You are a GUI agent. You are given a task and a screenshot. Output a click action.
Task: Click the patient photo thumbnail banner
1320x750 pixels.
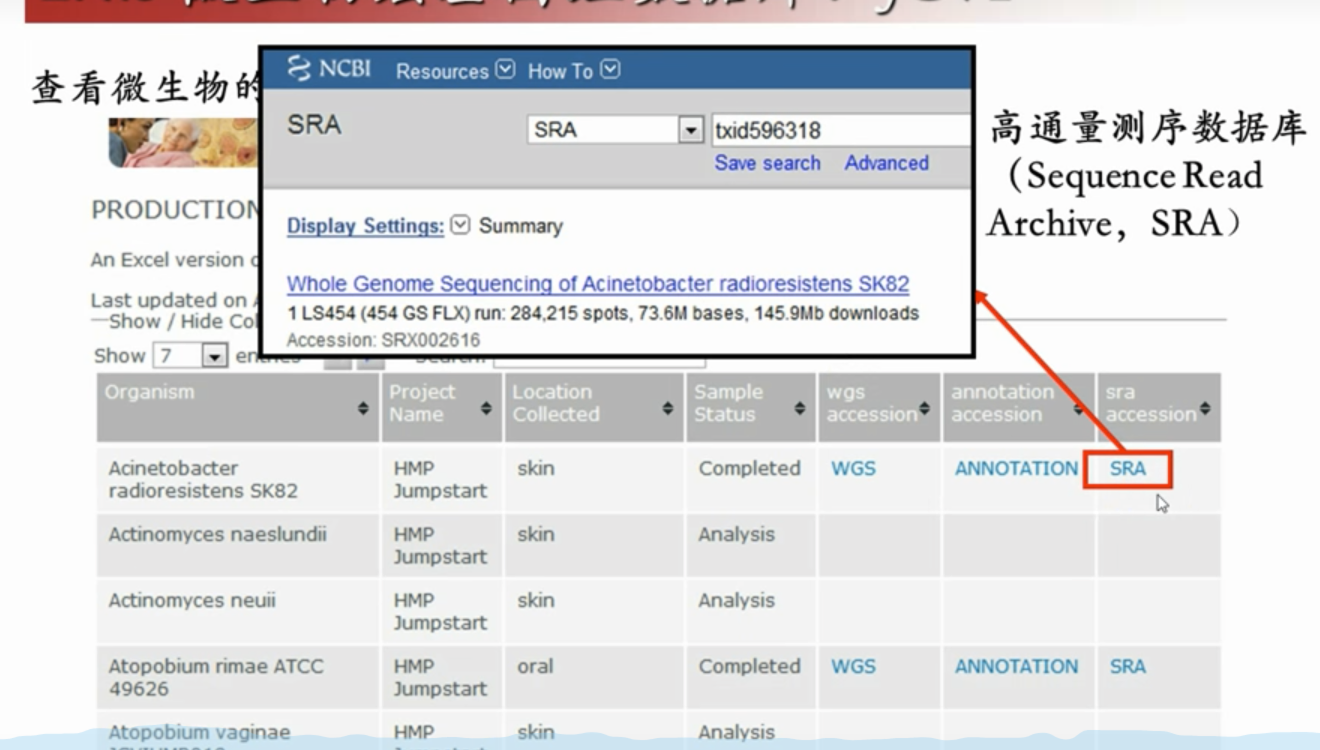pyautogui.click(x=184, y=142)
